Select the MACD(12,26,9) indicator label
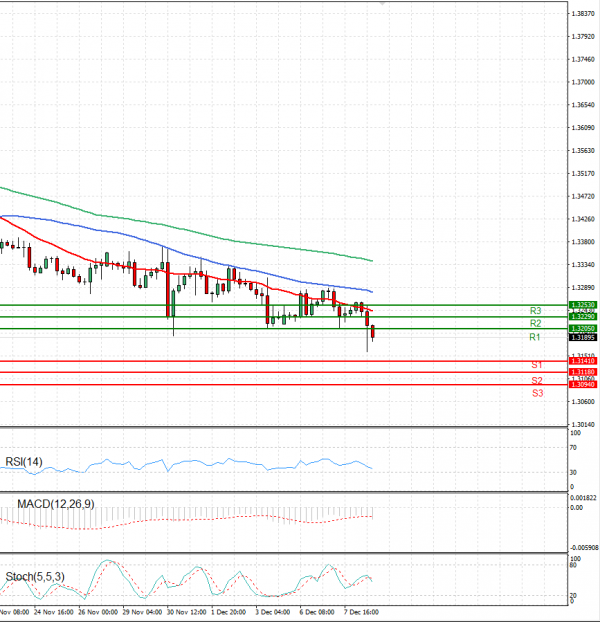600x622 pixels. tap(56, 504)
